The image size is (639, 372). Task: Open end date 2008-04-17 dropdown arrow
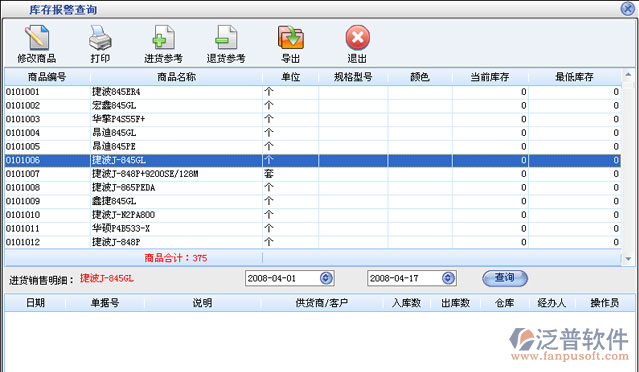448,278
